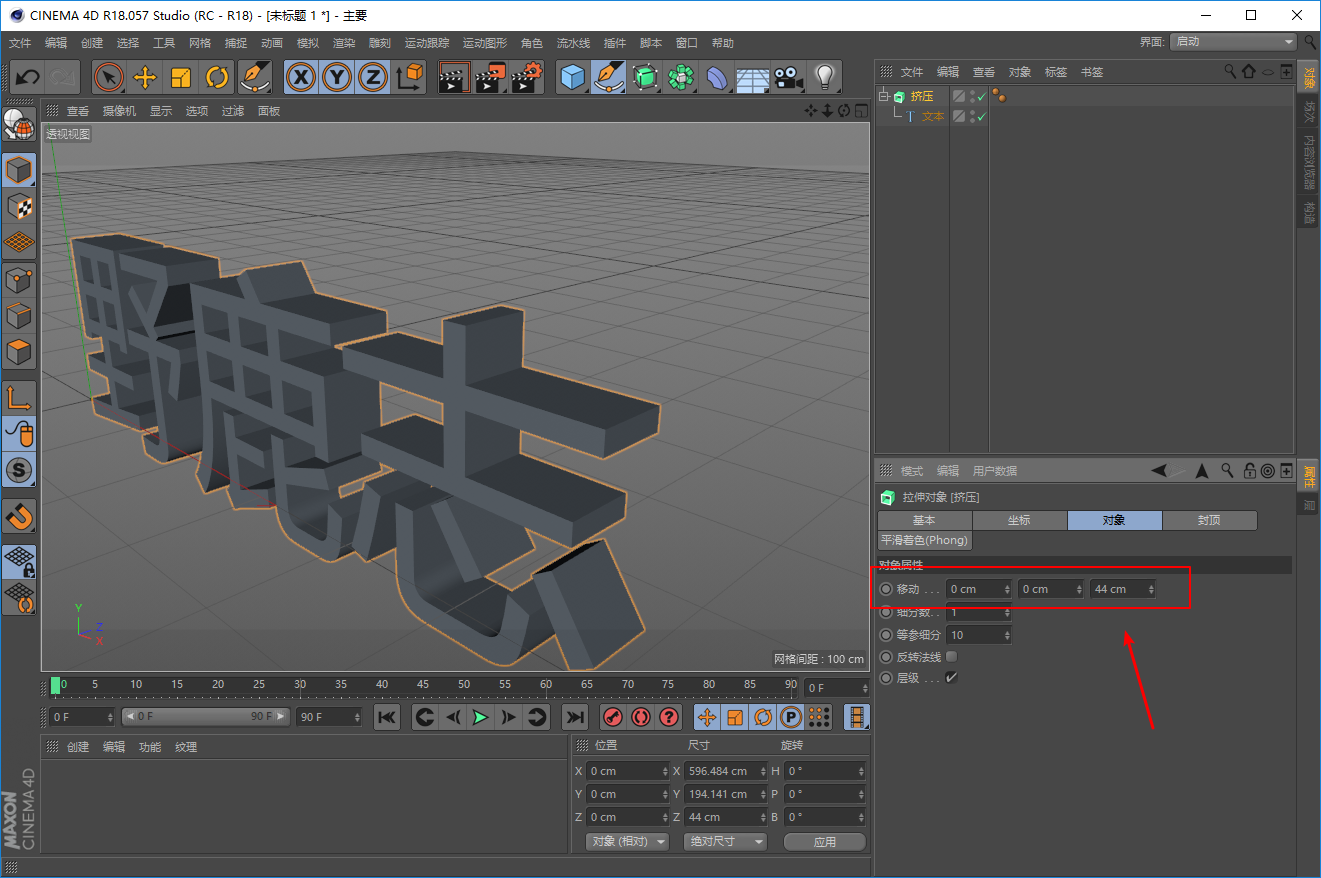Select the Texture mode icon
This screenshot has height=878, width=1321.
(x=19, y=206)
